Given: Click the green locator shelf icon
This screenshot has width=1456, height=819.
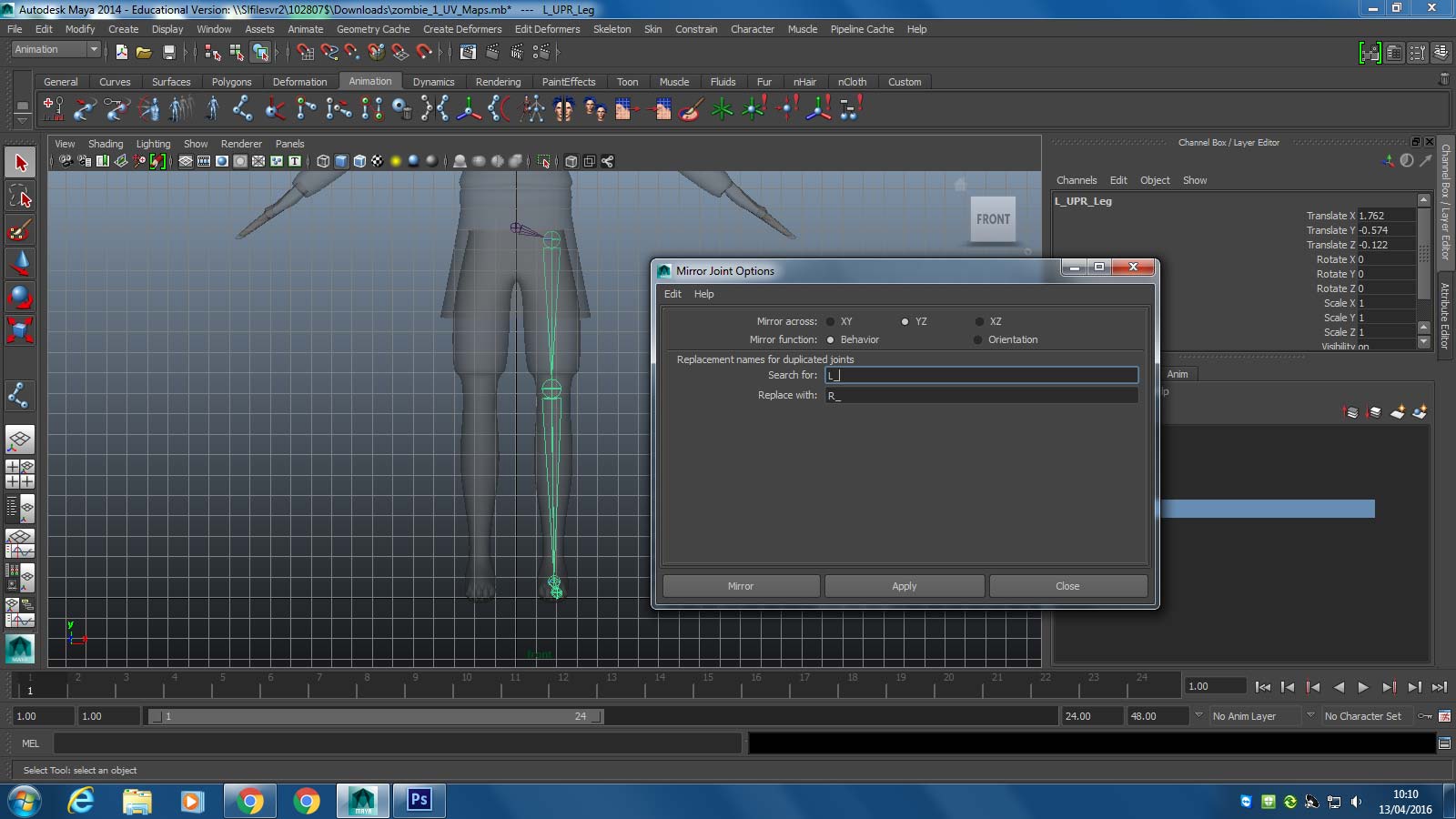Looking at the screenshot, I should 723,109.
